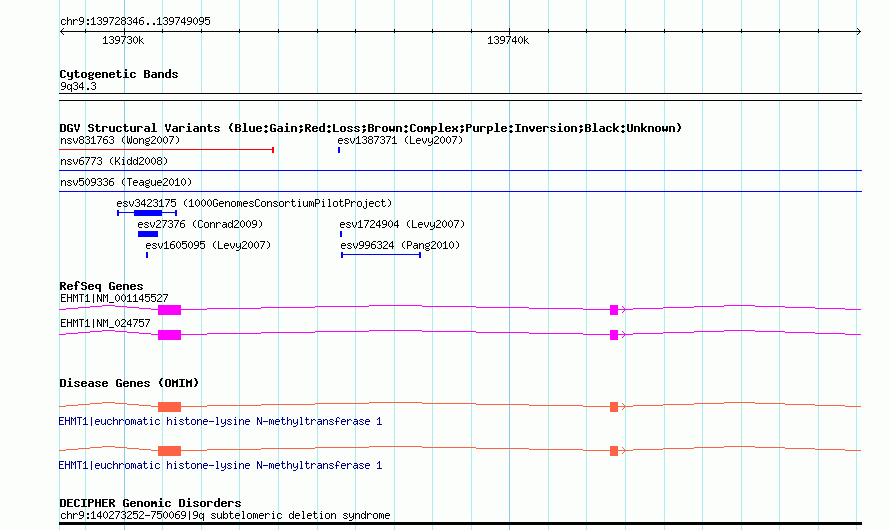The width and height of the screenshot is (890, 530).
Task: Select the blue esv996324 variant span bar
Action: point(381,255)
